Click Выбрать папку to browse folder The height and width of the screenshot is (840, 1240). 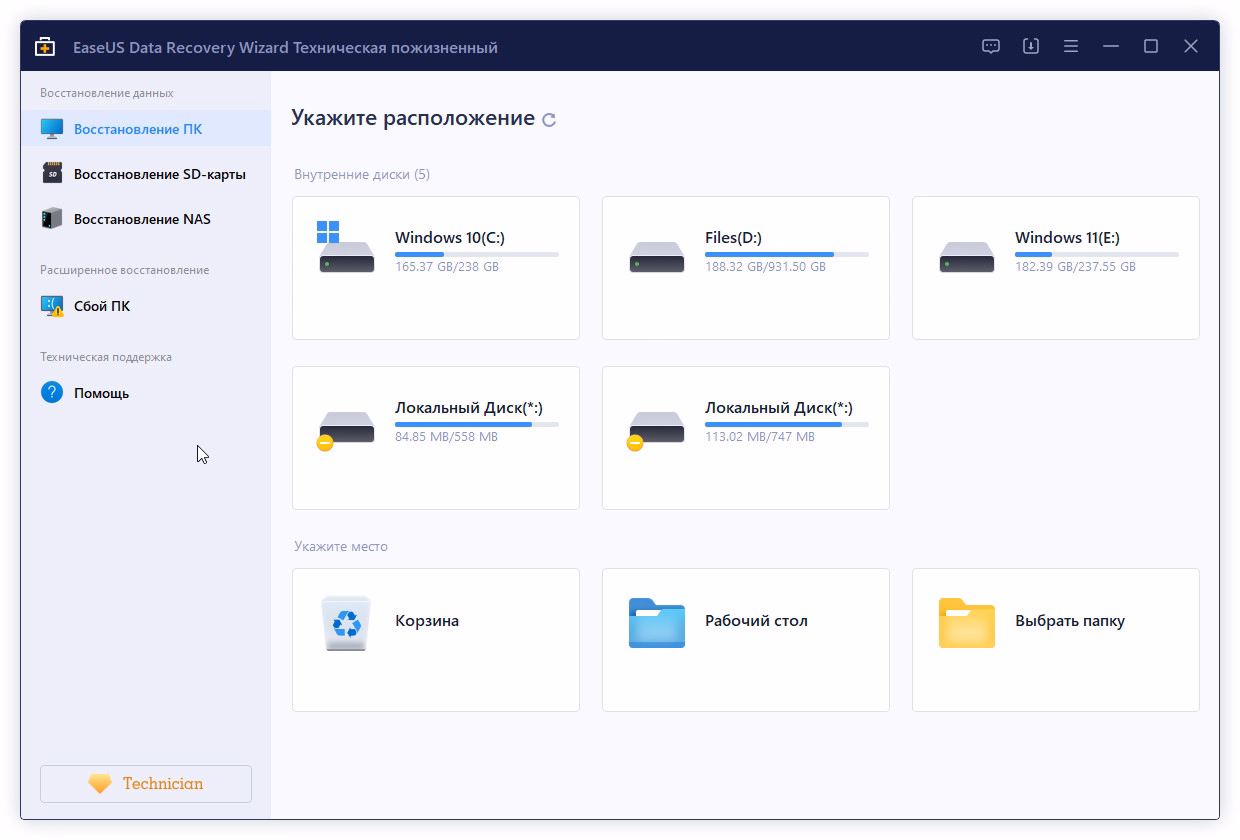coord(1056,640)
